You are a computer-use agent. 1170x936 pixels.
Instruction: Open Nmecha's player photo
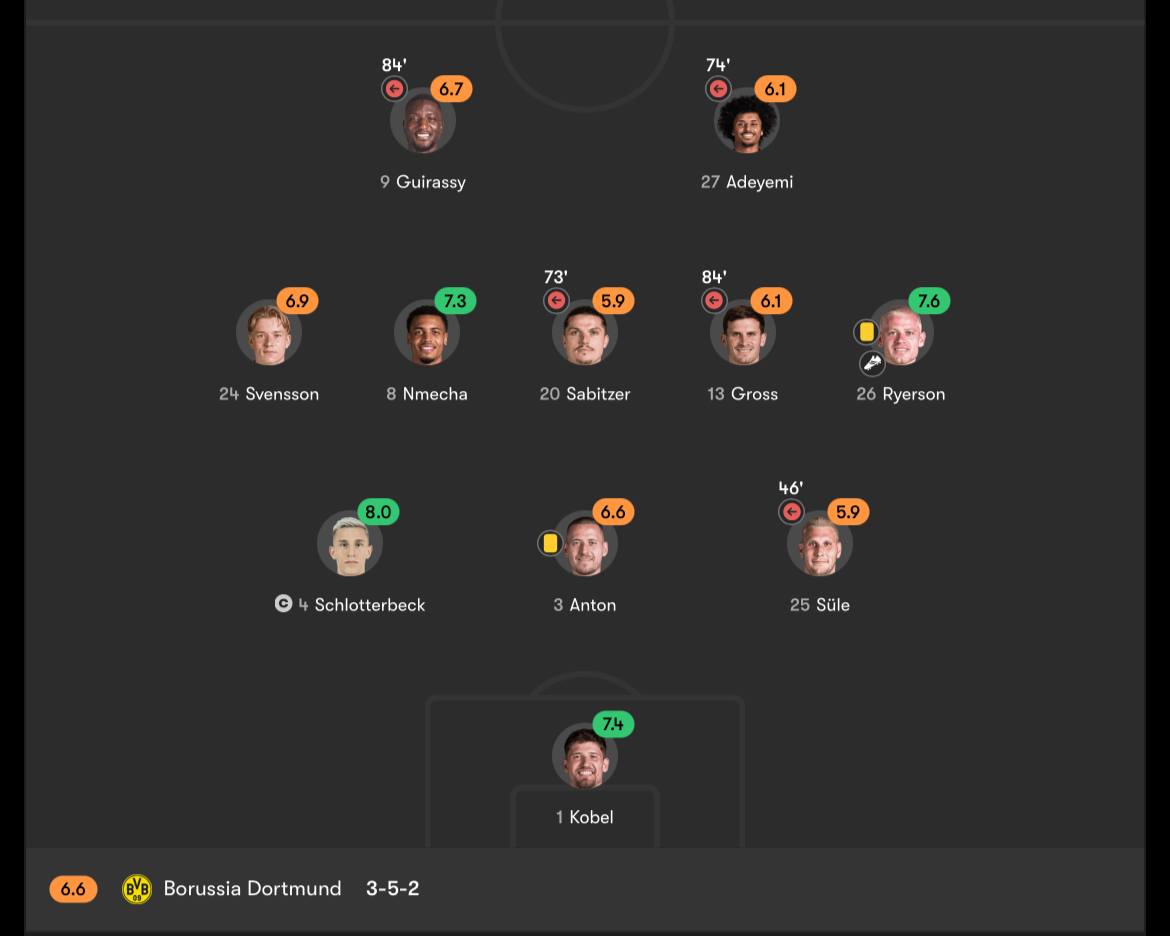tap(426, 334)
